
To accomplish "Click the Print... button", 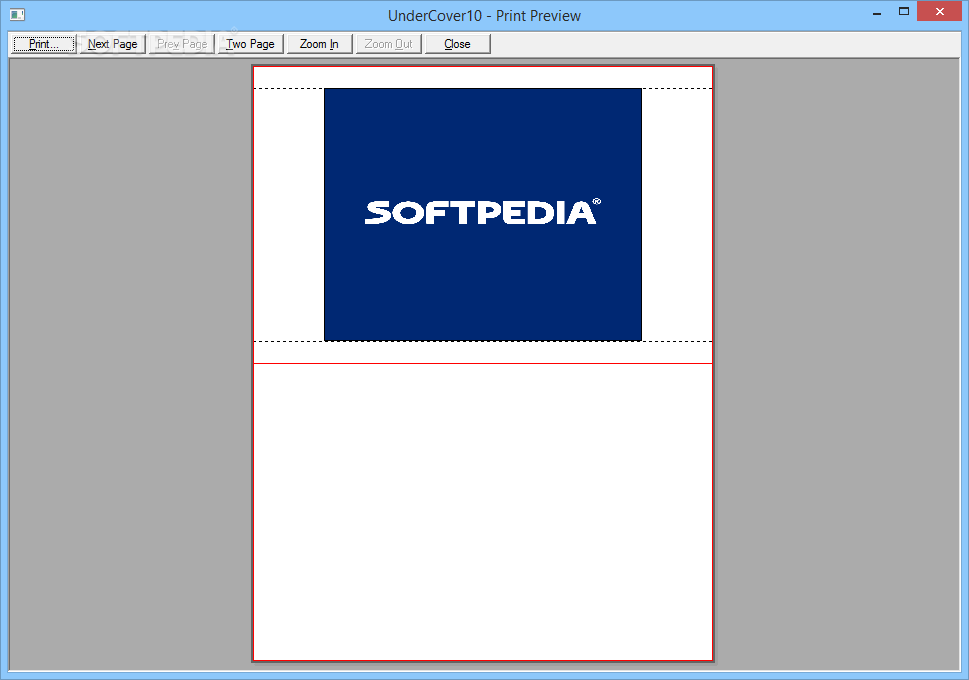I will [43, 44].
